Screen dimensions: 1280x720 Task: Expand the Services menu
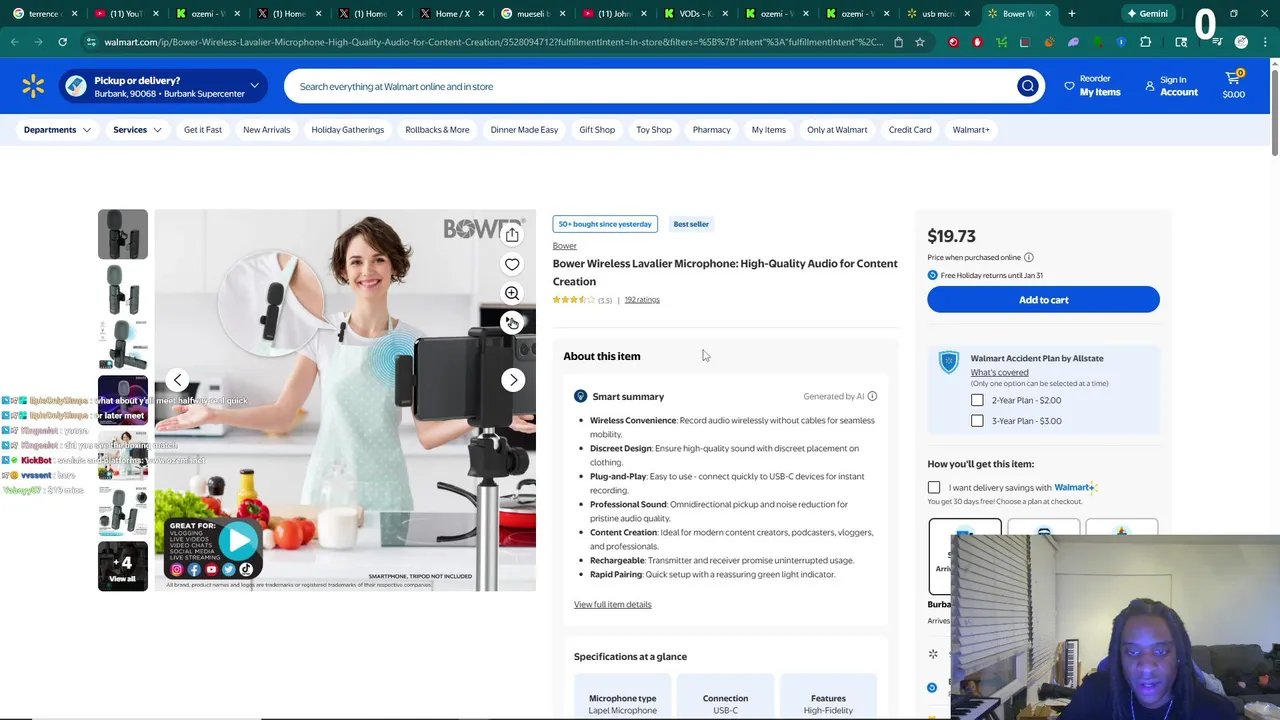tap(137, 130)
